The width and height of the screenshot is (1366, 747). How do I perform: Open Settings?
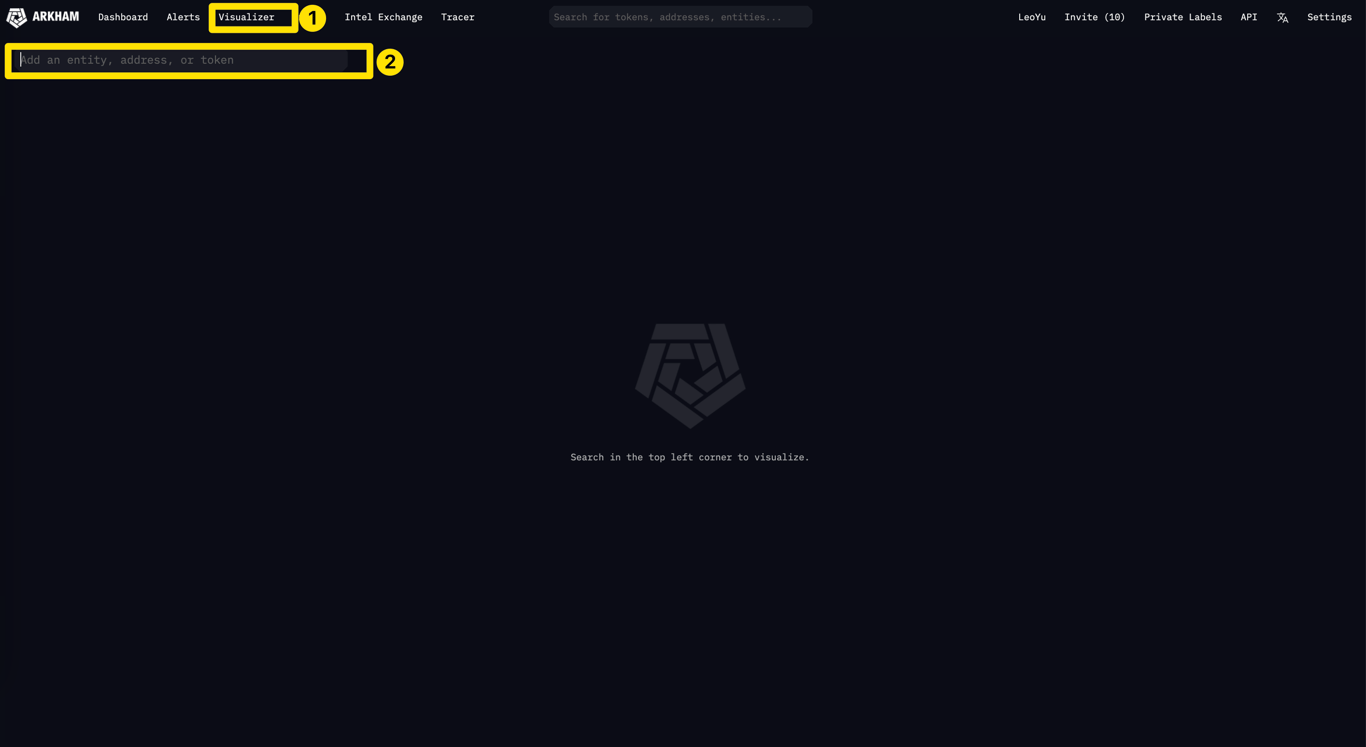coord(1329,17)
